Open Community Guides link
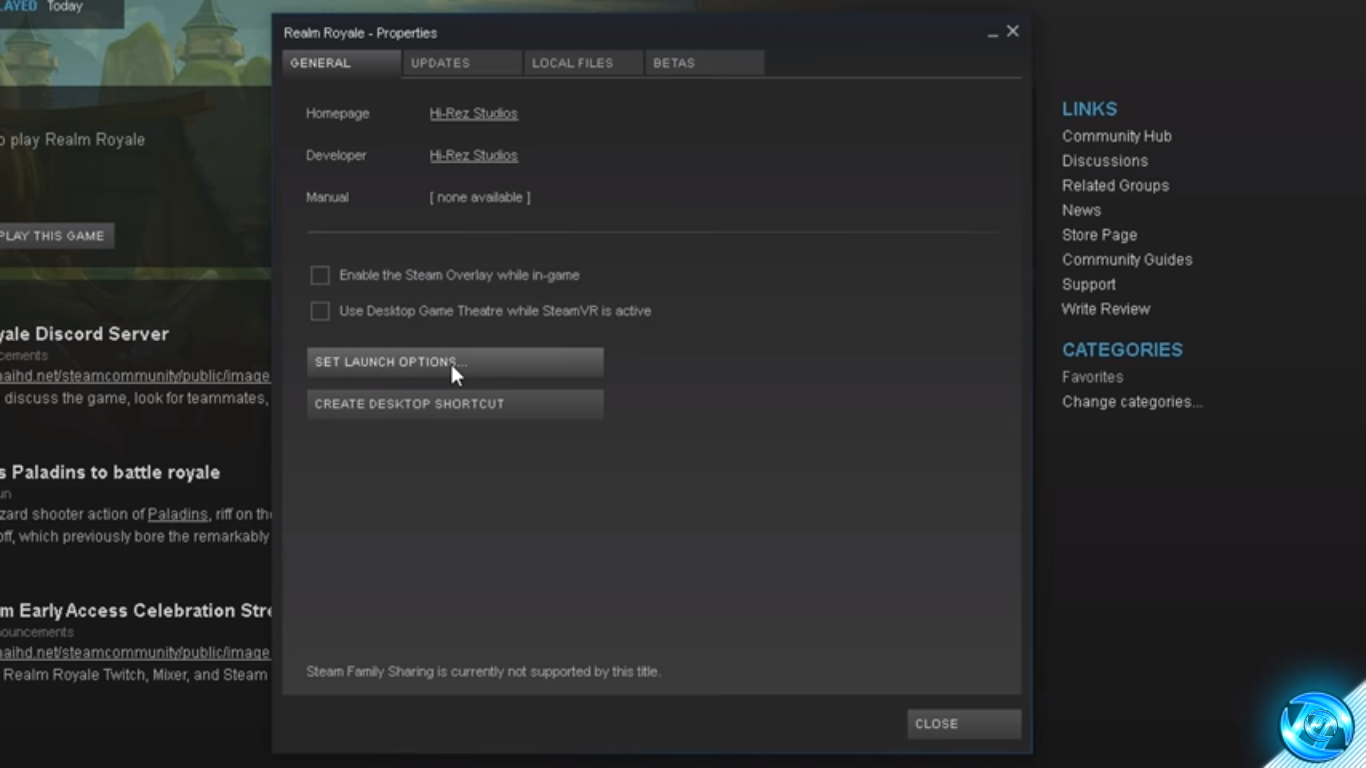 [x=1127, y=260]
